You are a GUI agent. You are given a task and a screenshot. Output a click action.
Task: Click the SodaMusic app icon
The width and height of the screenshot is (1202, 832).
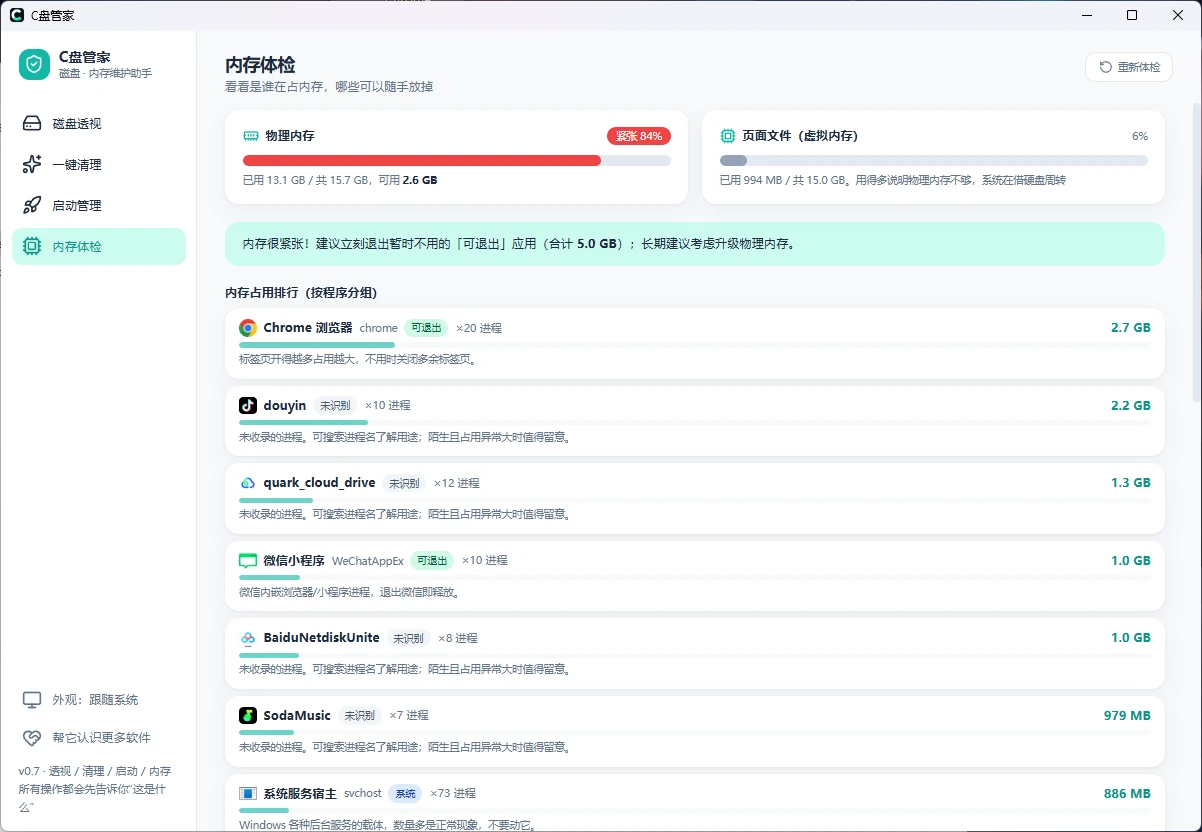(248, 715)
